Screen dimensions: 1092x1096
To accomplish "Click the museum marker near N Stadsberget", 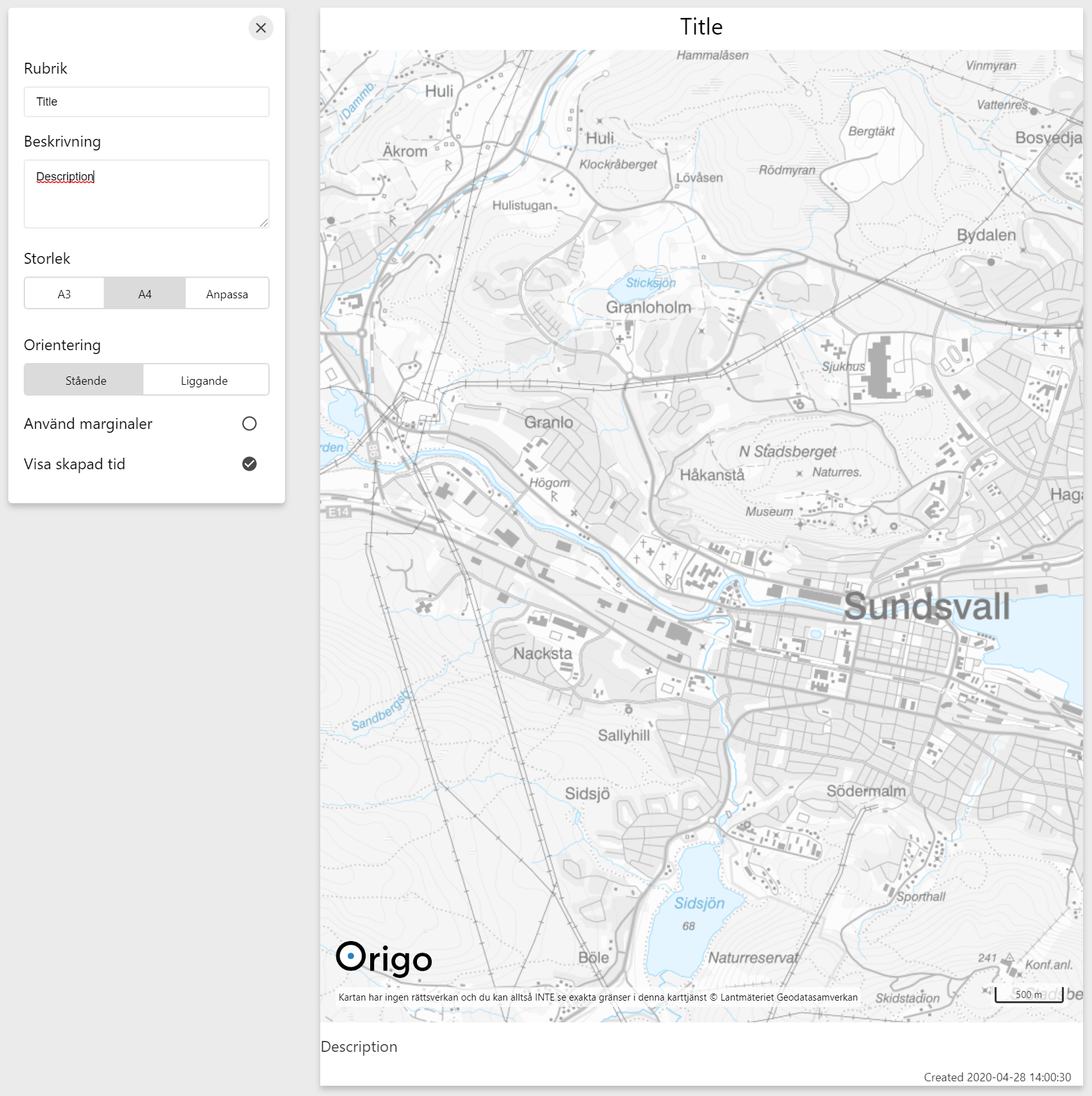I will coord(769,511).
